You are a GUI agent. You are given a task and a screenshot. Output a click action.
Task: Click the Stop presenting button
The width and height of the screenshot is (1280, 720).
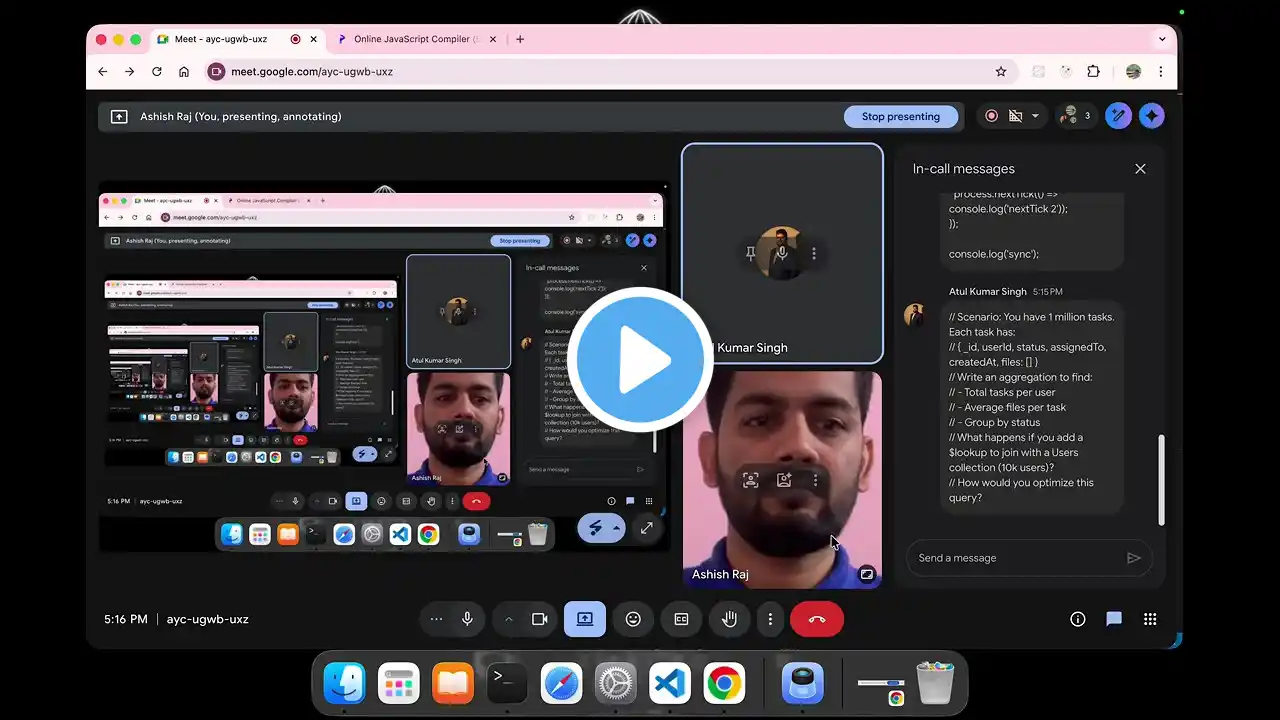click(900, 116)
